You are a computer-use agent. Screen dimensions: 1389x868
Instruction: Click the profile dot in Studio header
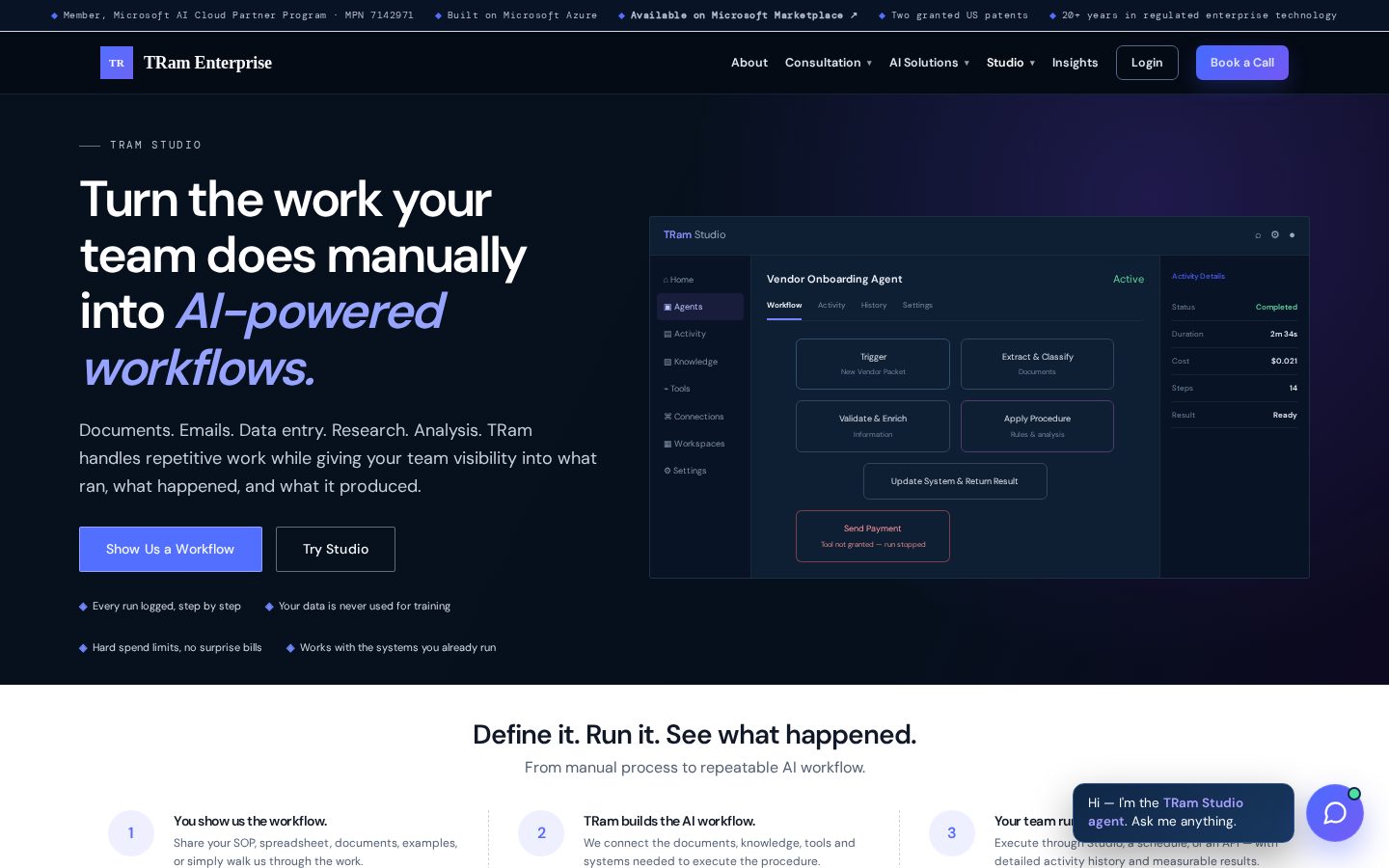click(x=1293, y=235)
